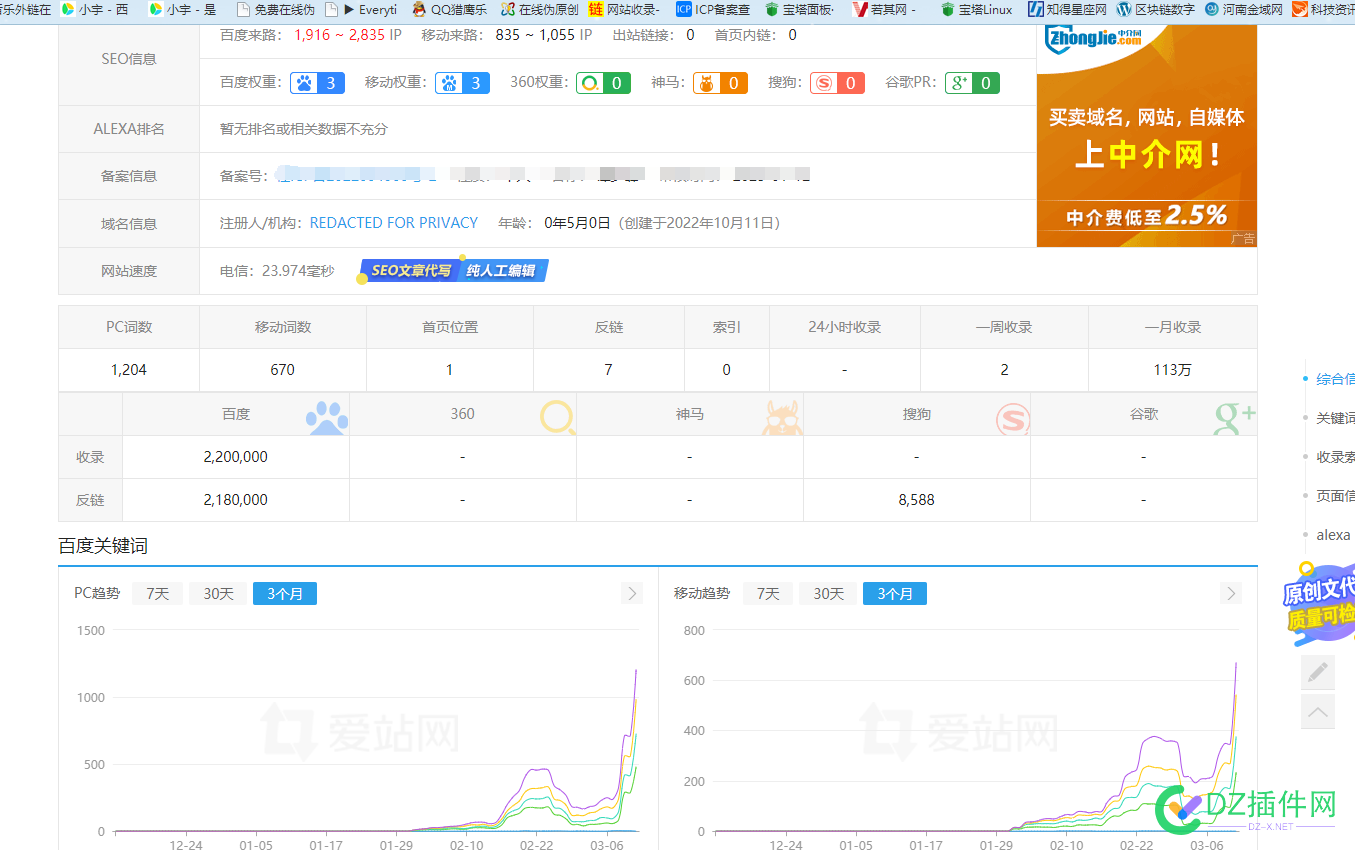Image resolution: width=1355 pixels, height=850 pixels.
Task: Click the 搜狗反链 value 8,588
Action: (917, 500)
